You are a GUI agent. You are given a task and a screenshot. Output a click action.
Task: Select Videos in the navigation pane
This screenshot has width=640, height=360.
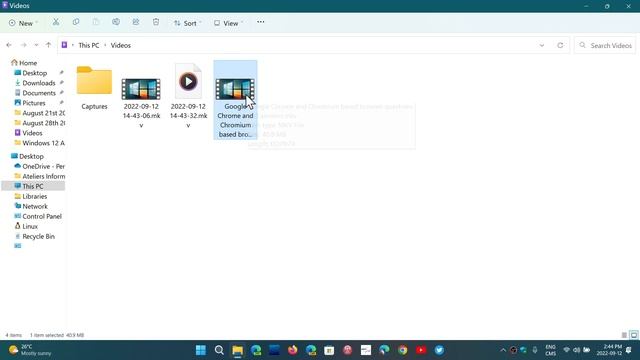pyautogui.click(x=32, y=133)
